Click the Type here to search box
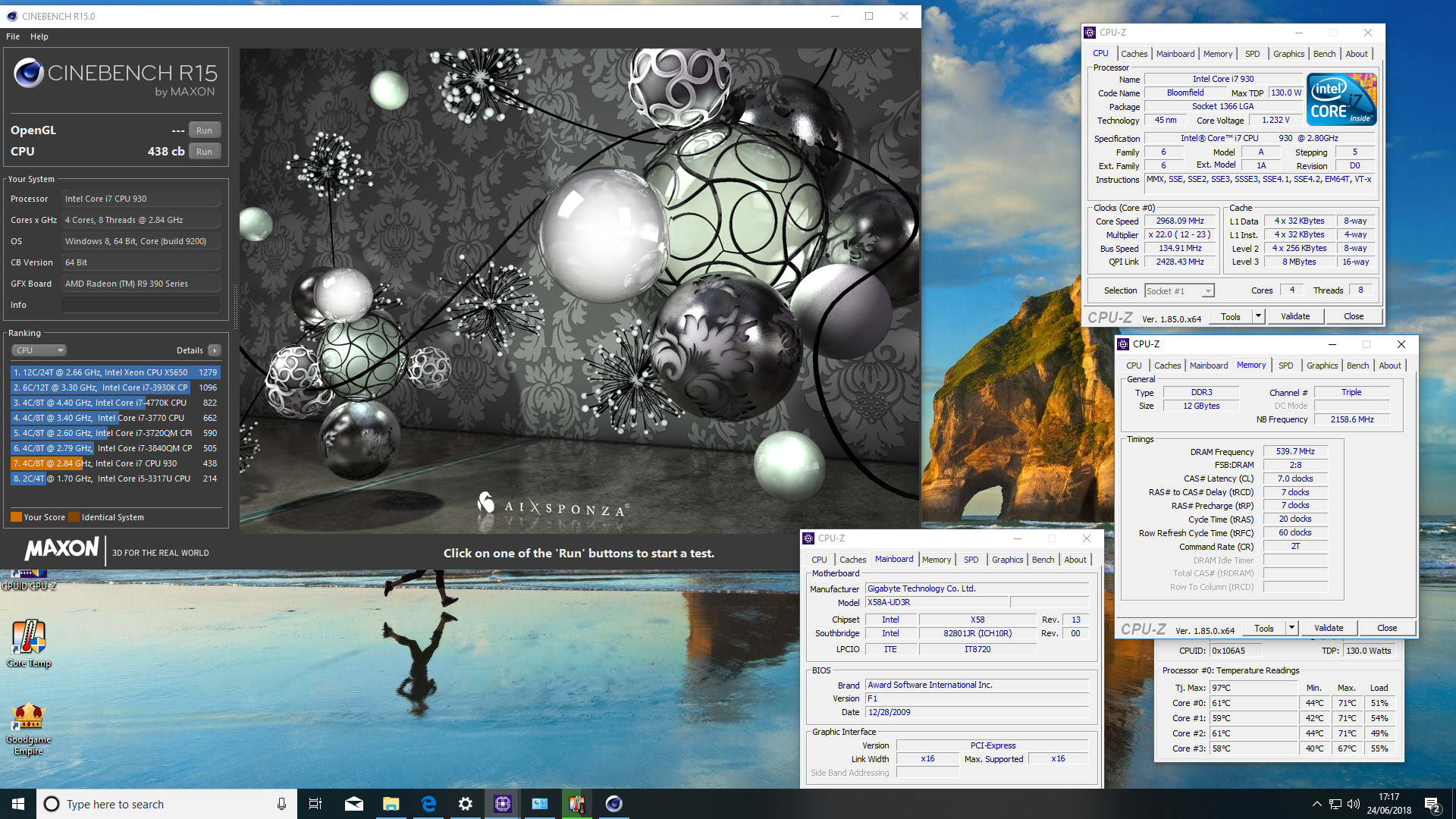Viewport: 1456px width, 819px height. (167, 804)
